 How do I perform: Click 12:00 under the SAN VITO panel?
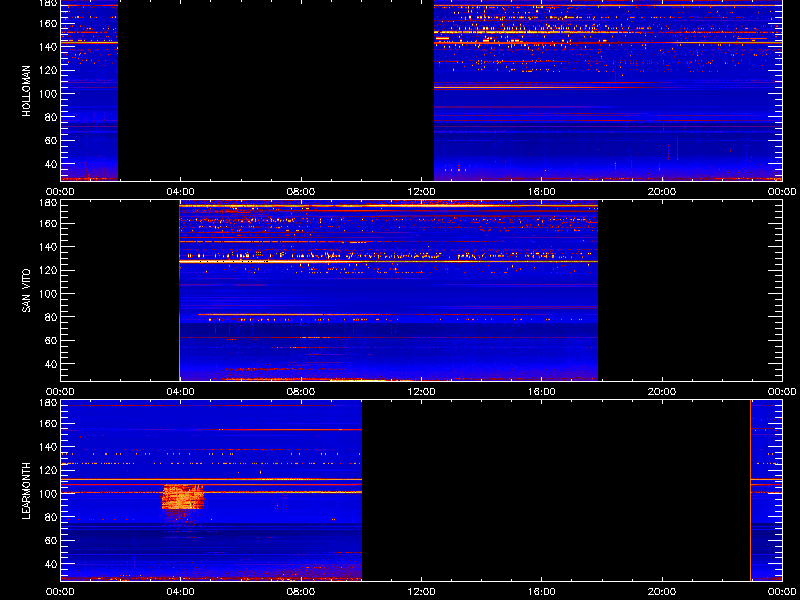421,392
